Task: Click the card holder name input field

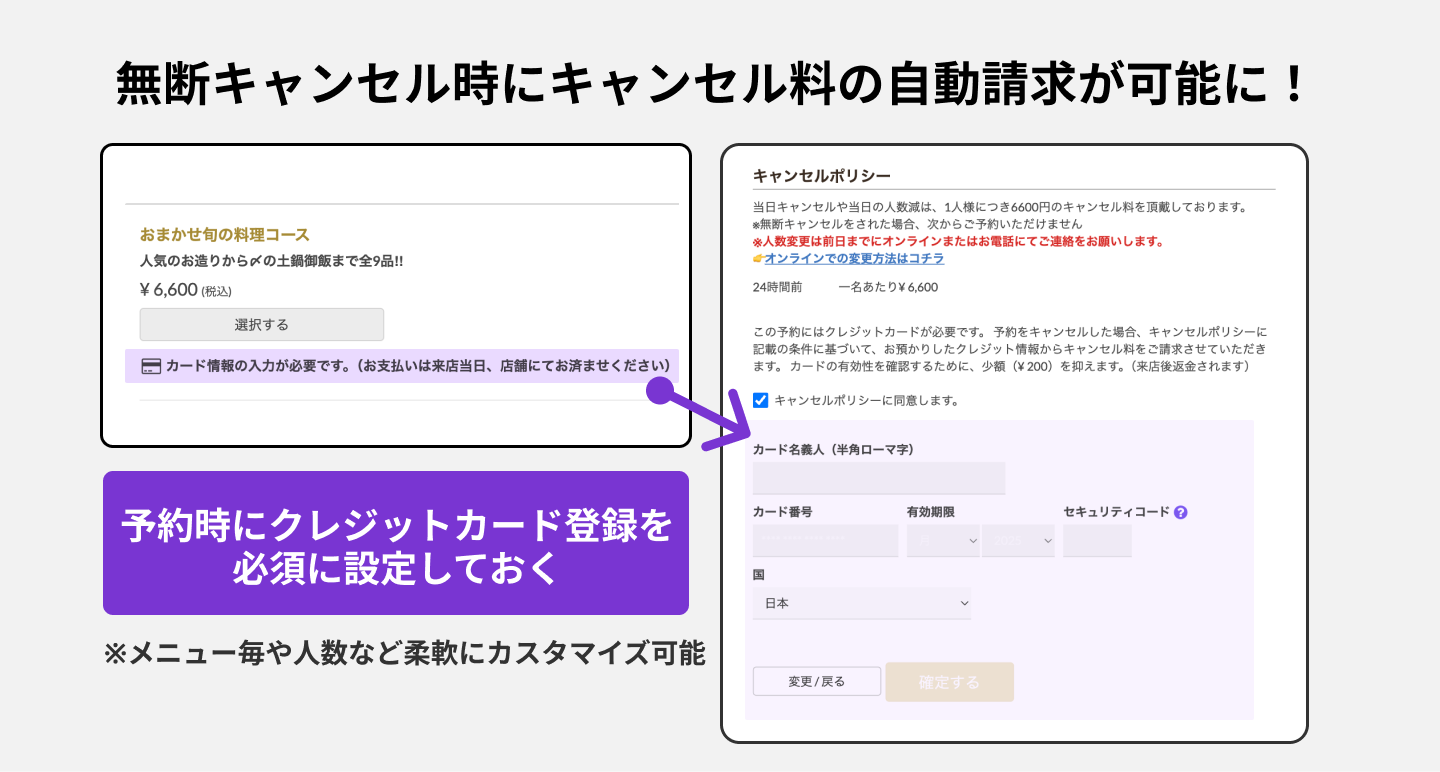Action: point(878,477)
